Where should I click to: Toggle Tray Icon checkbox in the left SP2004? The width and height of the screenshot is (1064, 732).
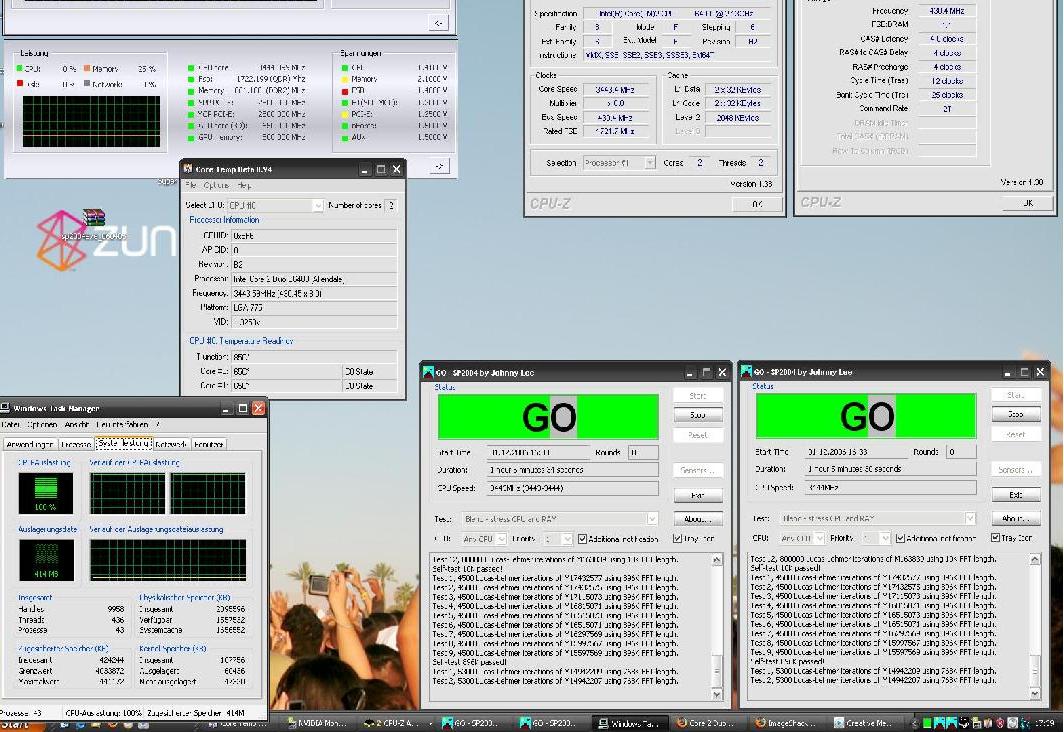tap(677, 539)
